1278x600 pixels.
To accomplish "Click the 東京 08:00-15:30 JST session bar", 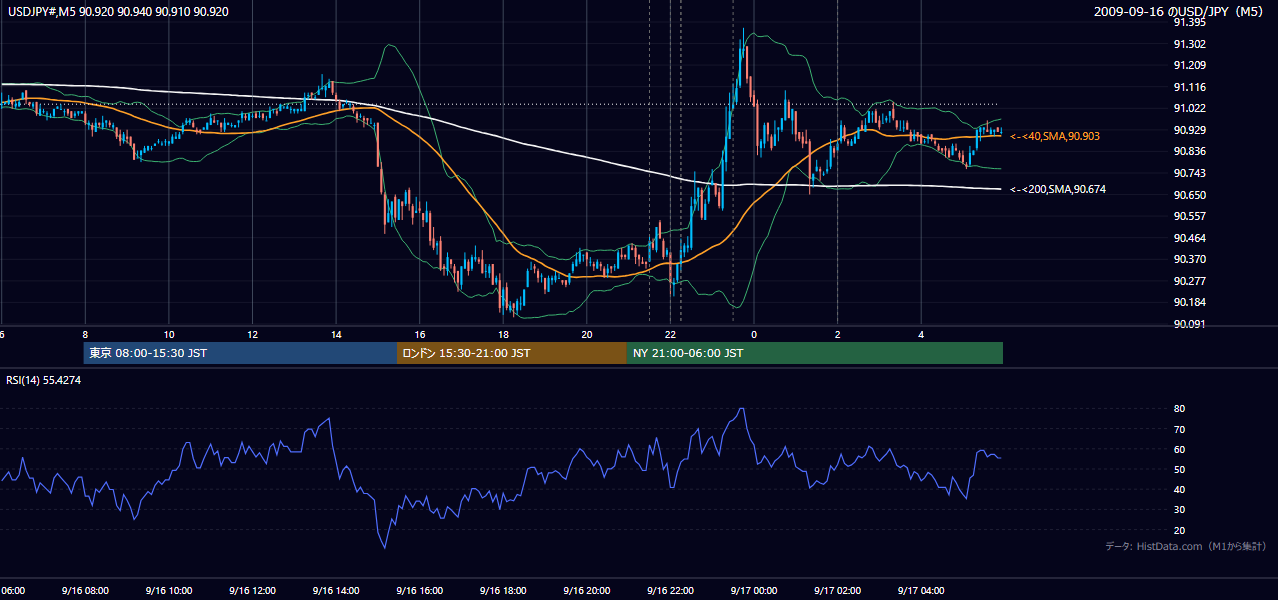I will click(240, 353).
